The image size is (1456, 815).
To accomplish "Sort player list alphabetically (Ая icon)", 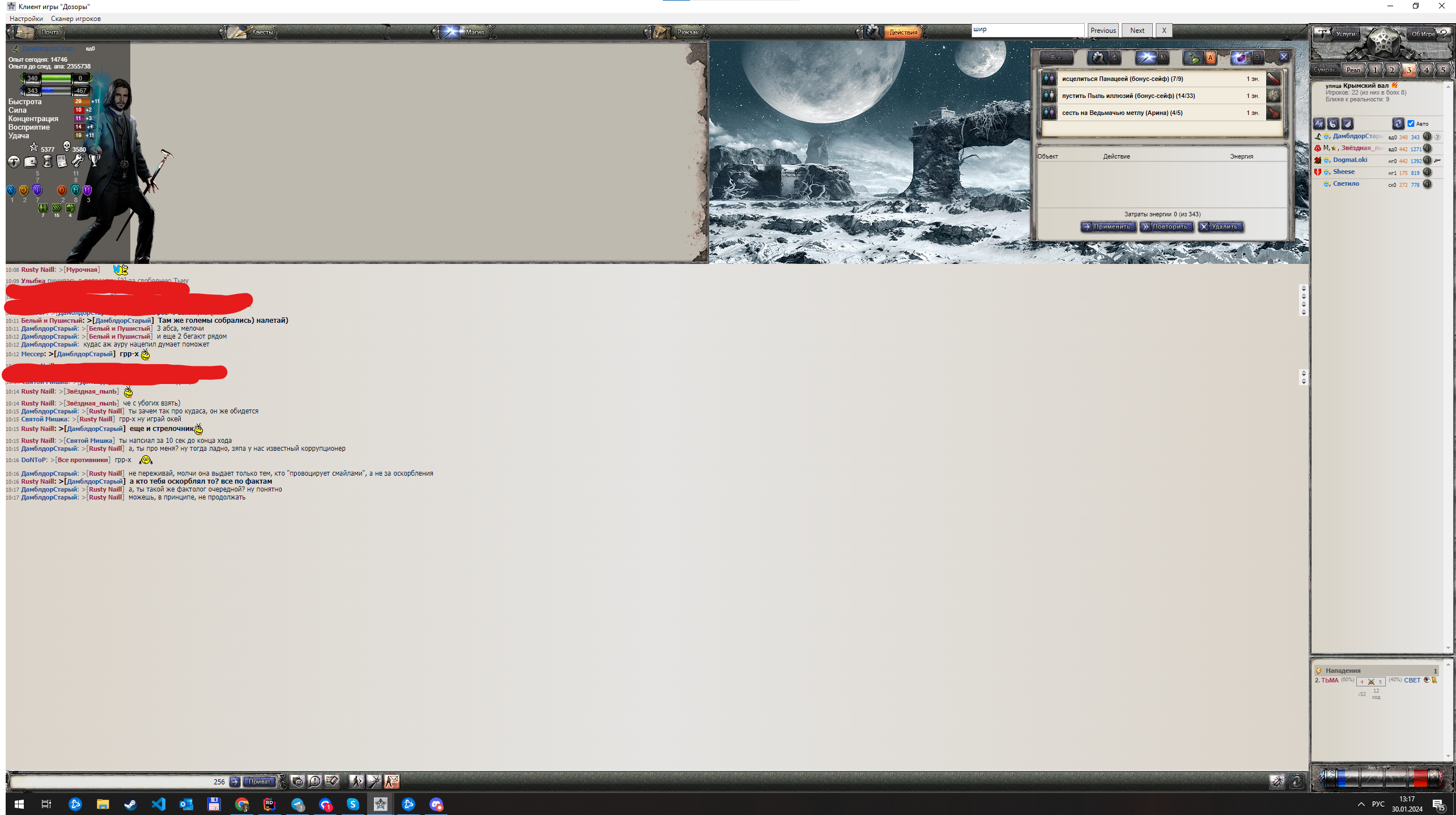I will (x=1319, y=123).
